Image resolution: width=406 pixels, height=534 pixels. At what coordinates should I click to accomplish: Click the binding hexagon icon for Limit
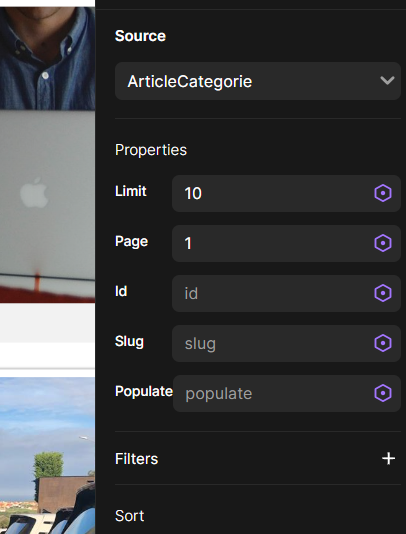pos(383,193)
